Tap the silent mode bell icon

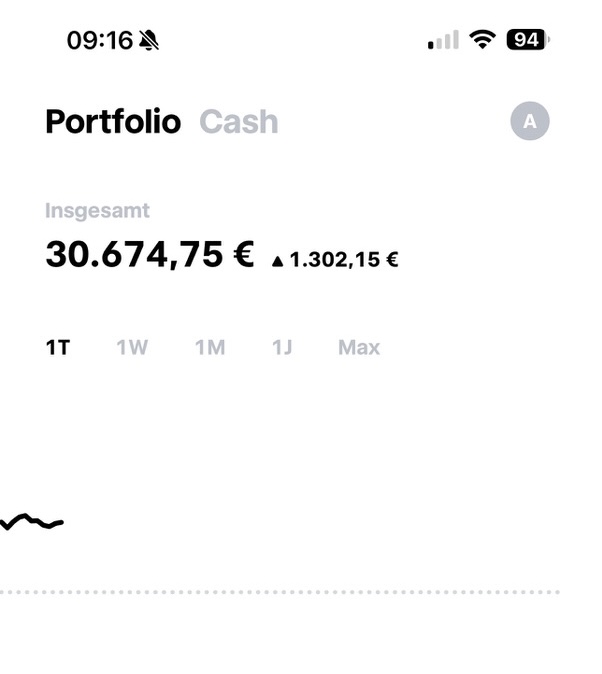tap(150, 40)
